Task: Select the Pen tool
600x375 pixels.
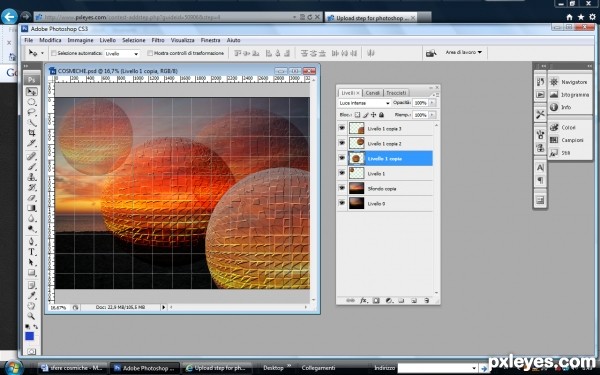Action: pyautogui.click(x=31, y=241)
